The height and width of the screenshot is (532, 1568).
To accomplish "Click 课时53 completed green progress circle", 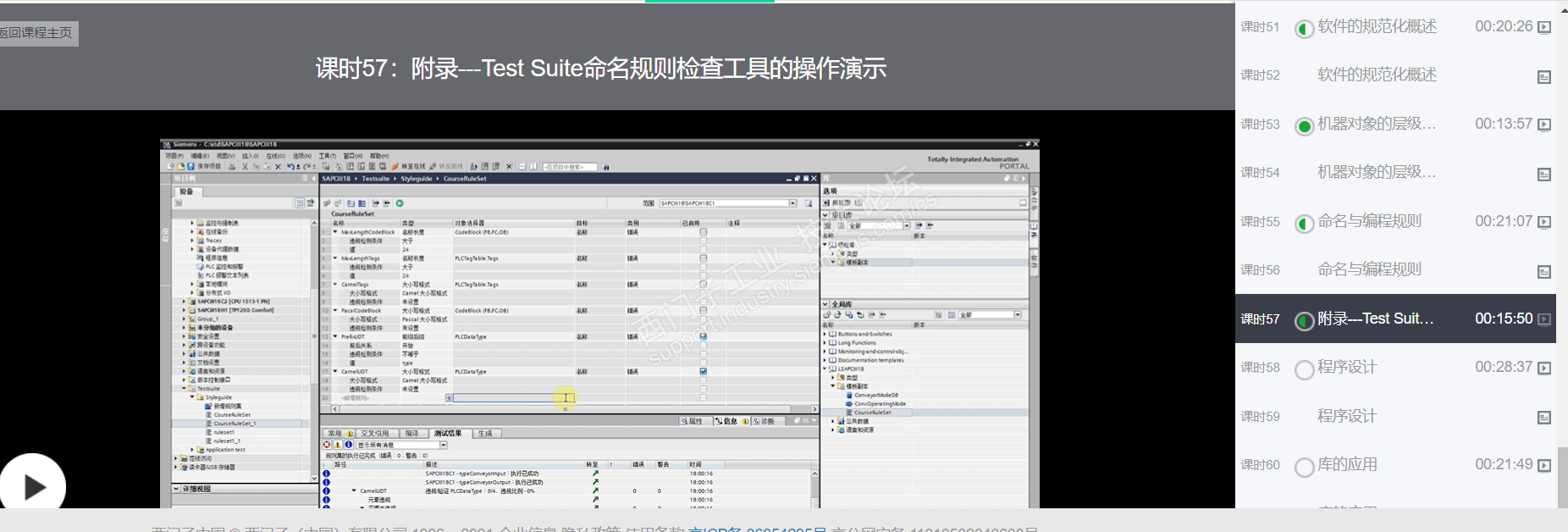I will click(x=1305, y=126).
